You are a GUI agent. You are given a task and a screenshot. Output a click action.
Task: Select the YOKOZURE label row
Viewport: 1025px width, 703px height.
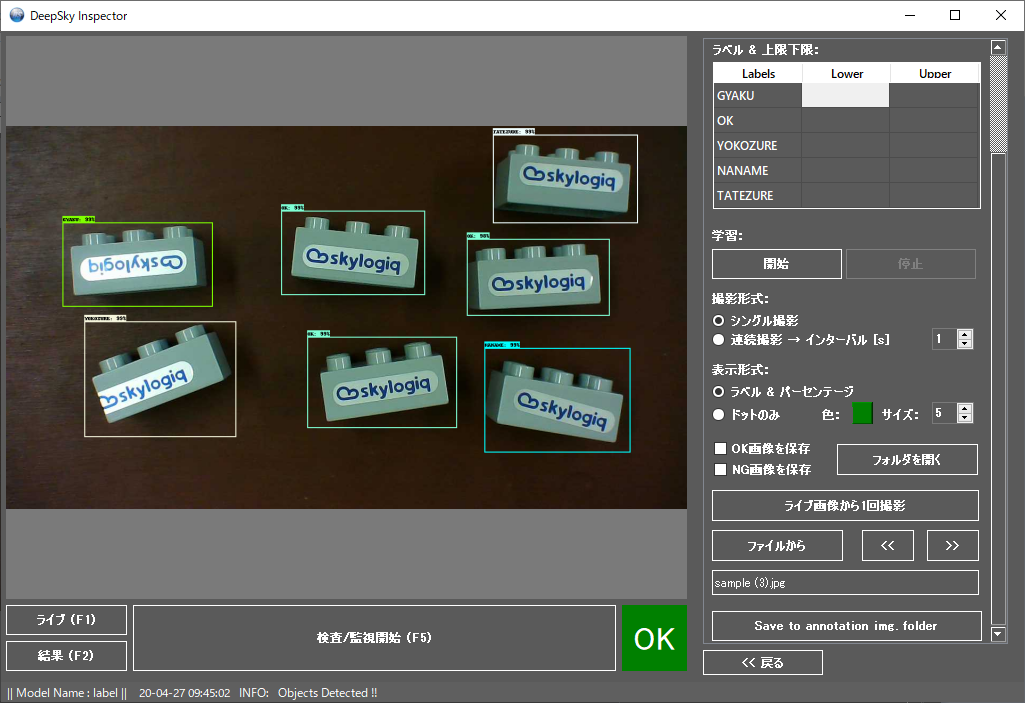(758, 145)
